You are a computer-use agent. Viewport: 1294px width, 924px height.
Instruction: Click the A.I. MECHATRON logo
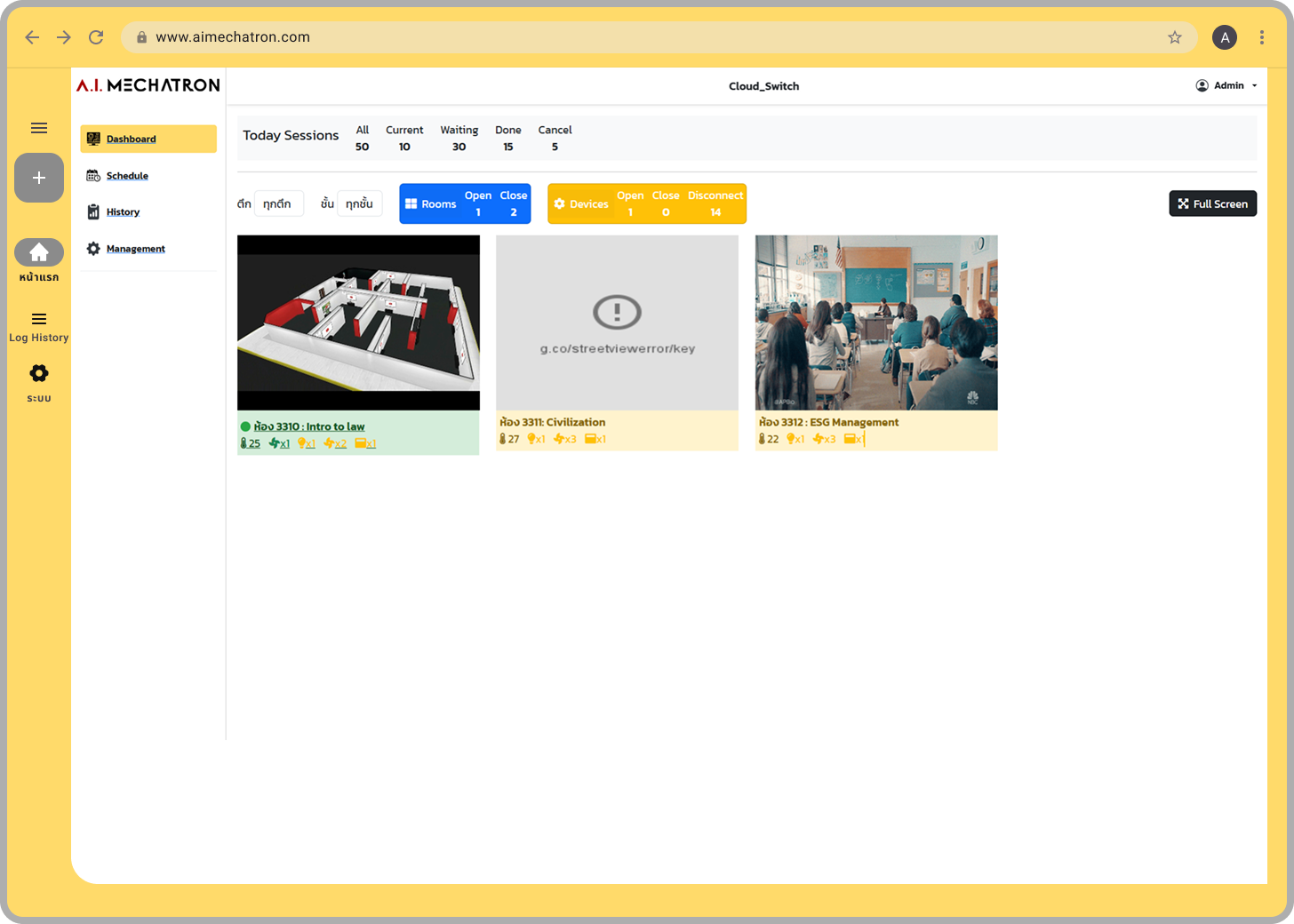point(148,85)
